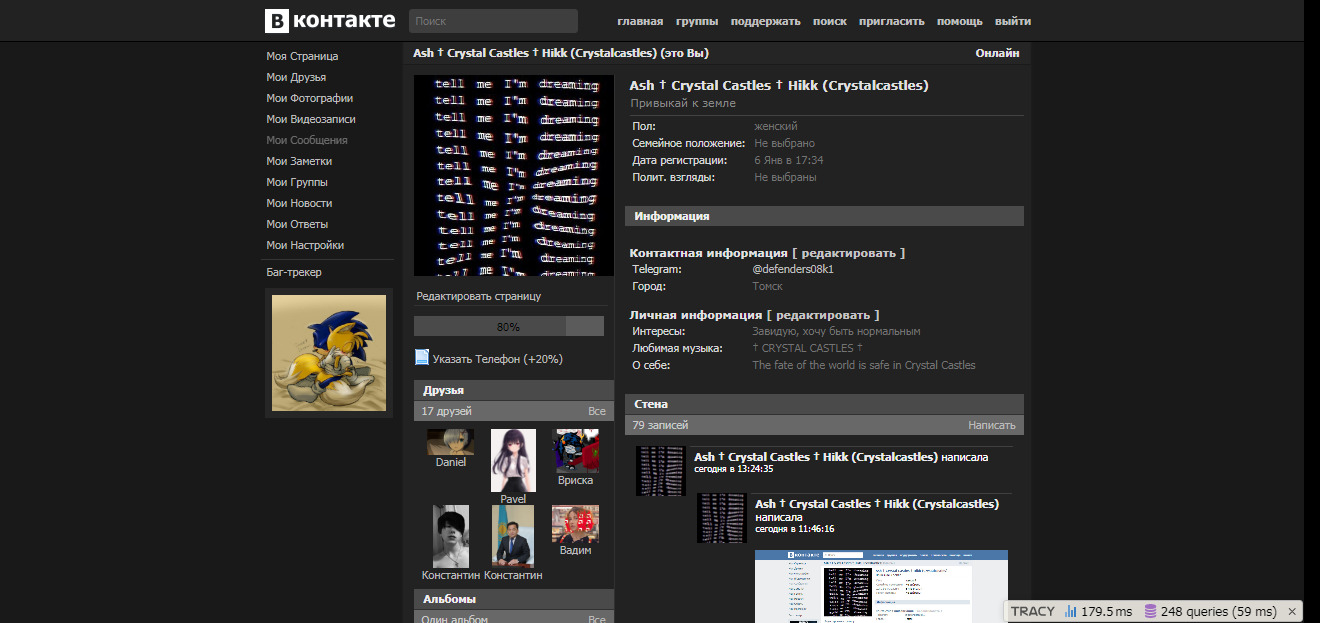Open группы in top navigation

coord(697,21)
